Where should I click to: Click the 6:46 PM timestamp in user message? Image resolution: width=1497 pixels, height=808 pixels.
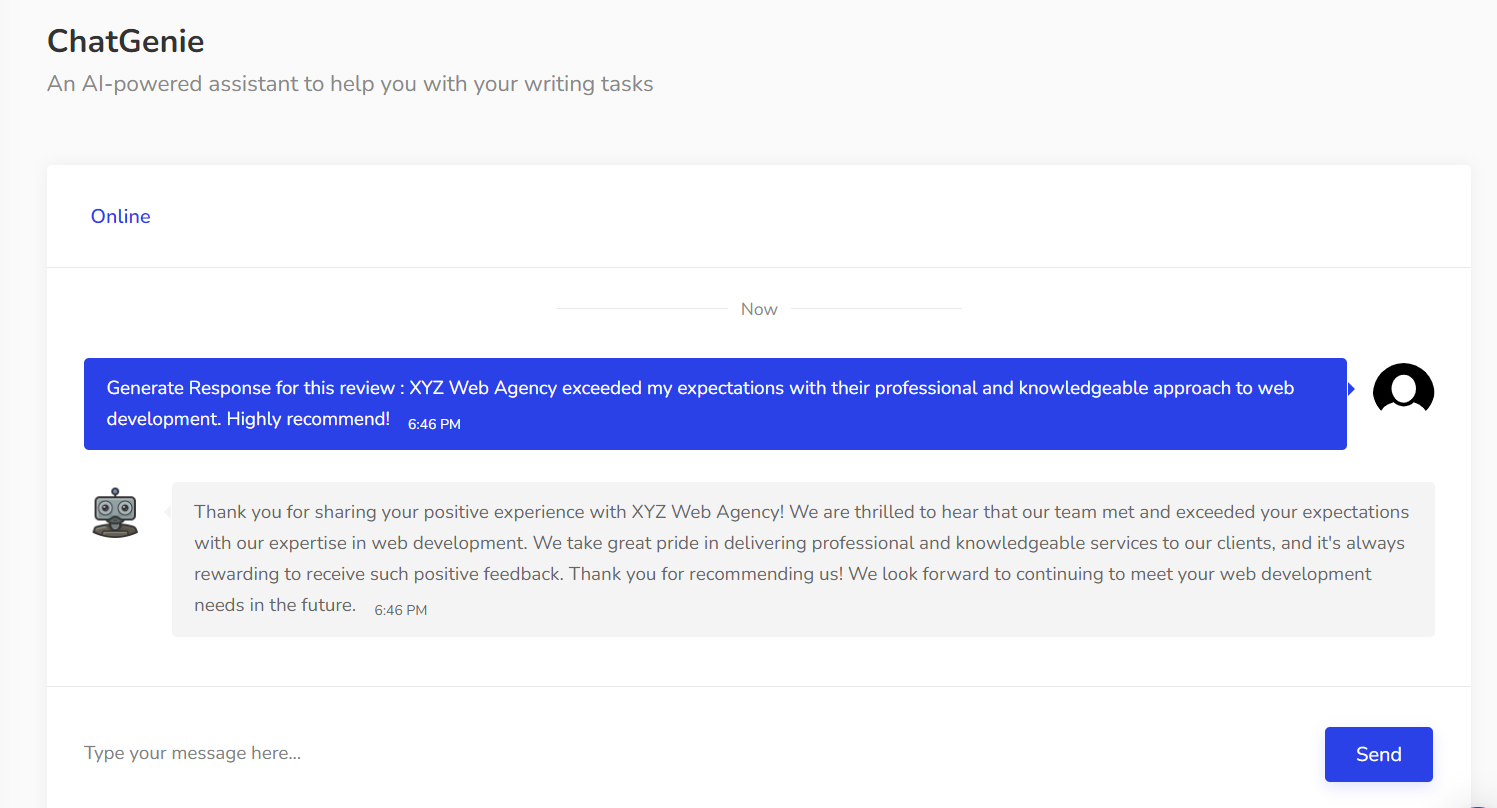coord(434,424)
